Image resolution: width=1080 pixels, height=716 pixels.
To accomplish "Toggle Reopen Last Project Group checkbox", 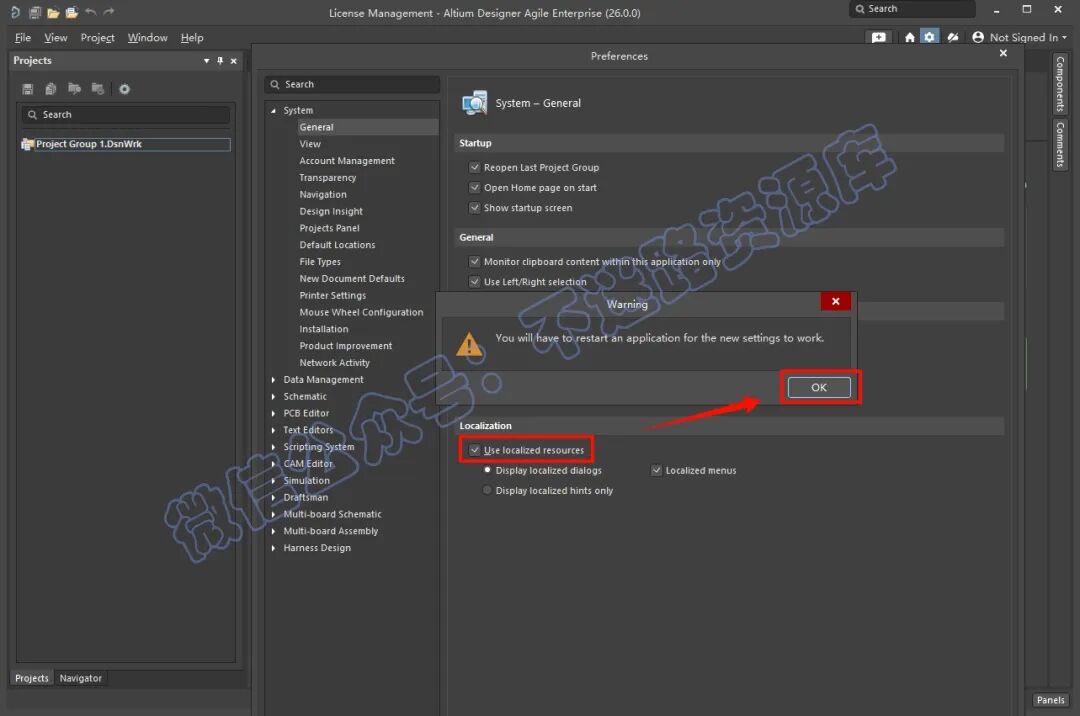I will tap(475, 167).
